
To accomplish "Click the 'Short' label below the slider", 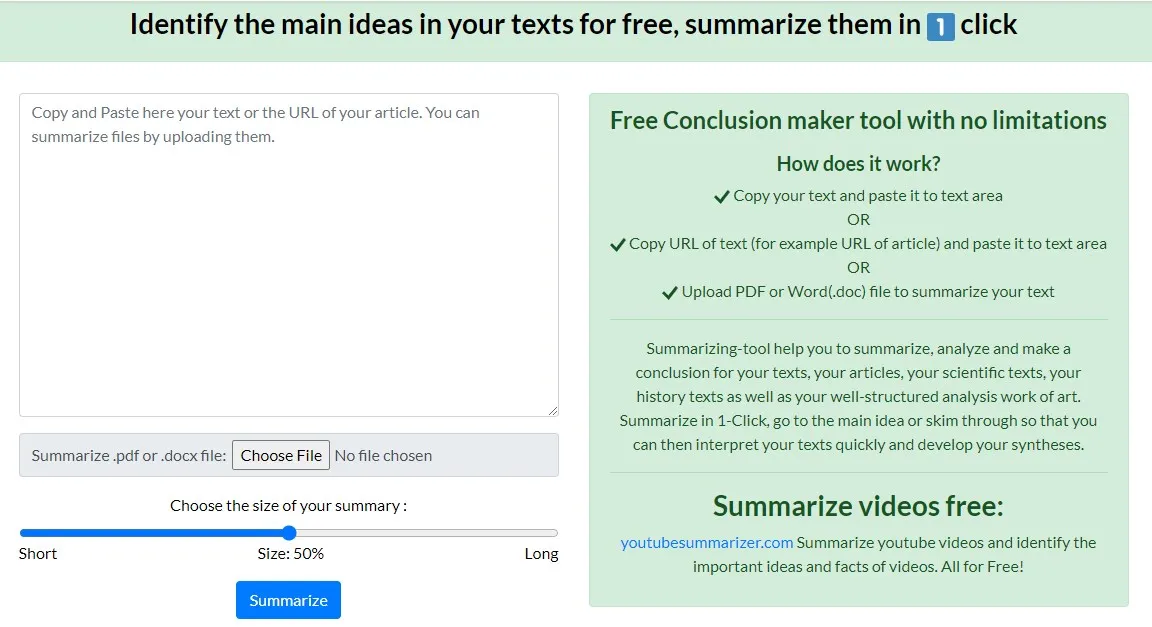I will [37, 553].
